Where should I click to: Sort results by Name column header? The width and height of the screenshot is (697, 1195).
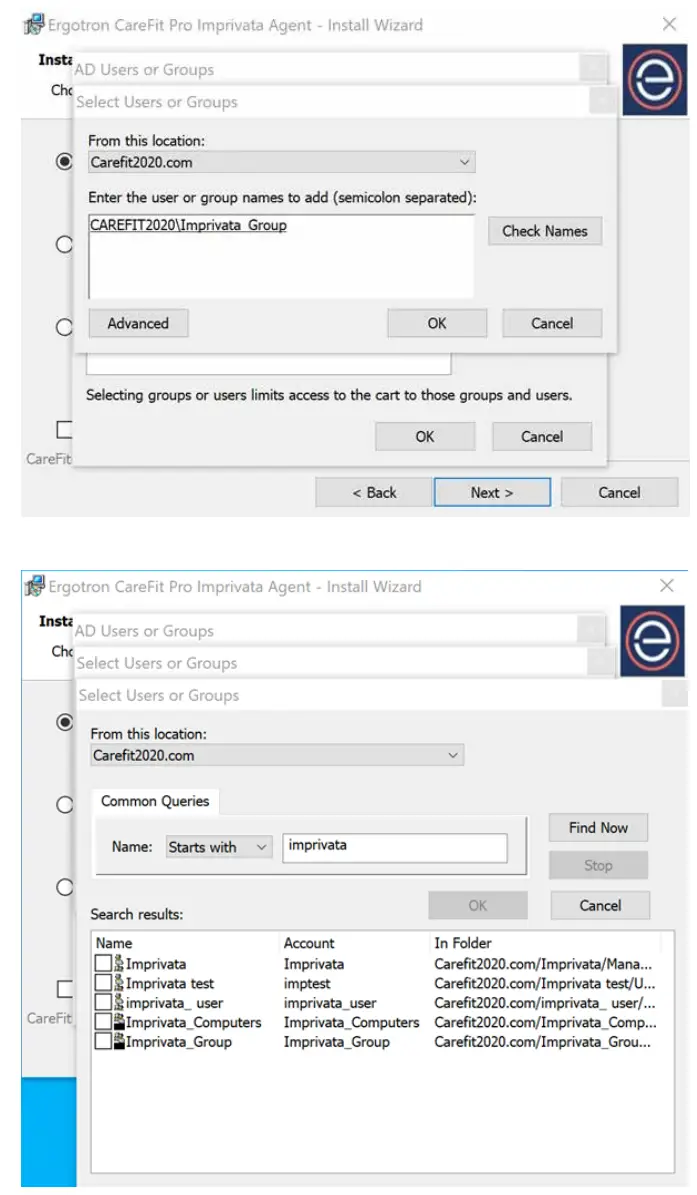point(114,943)
